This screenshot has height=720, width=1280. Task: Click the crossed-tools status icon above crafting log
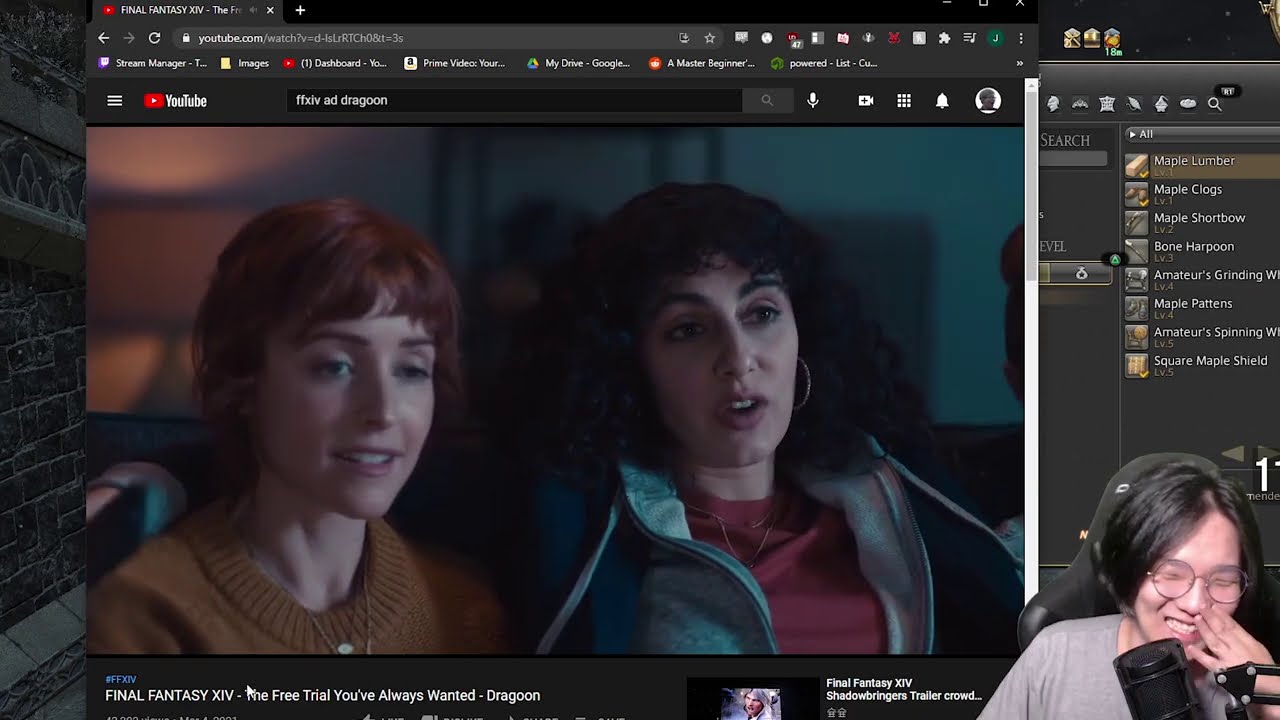click(x=1072, y=39)
